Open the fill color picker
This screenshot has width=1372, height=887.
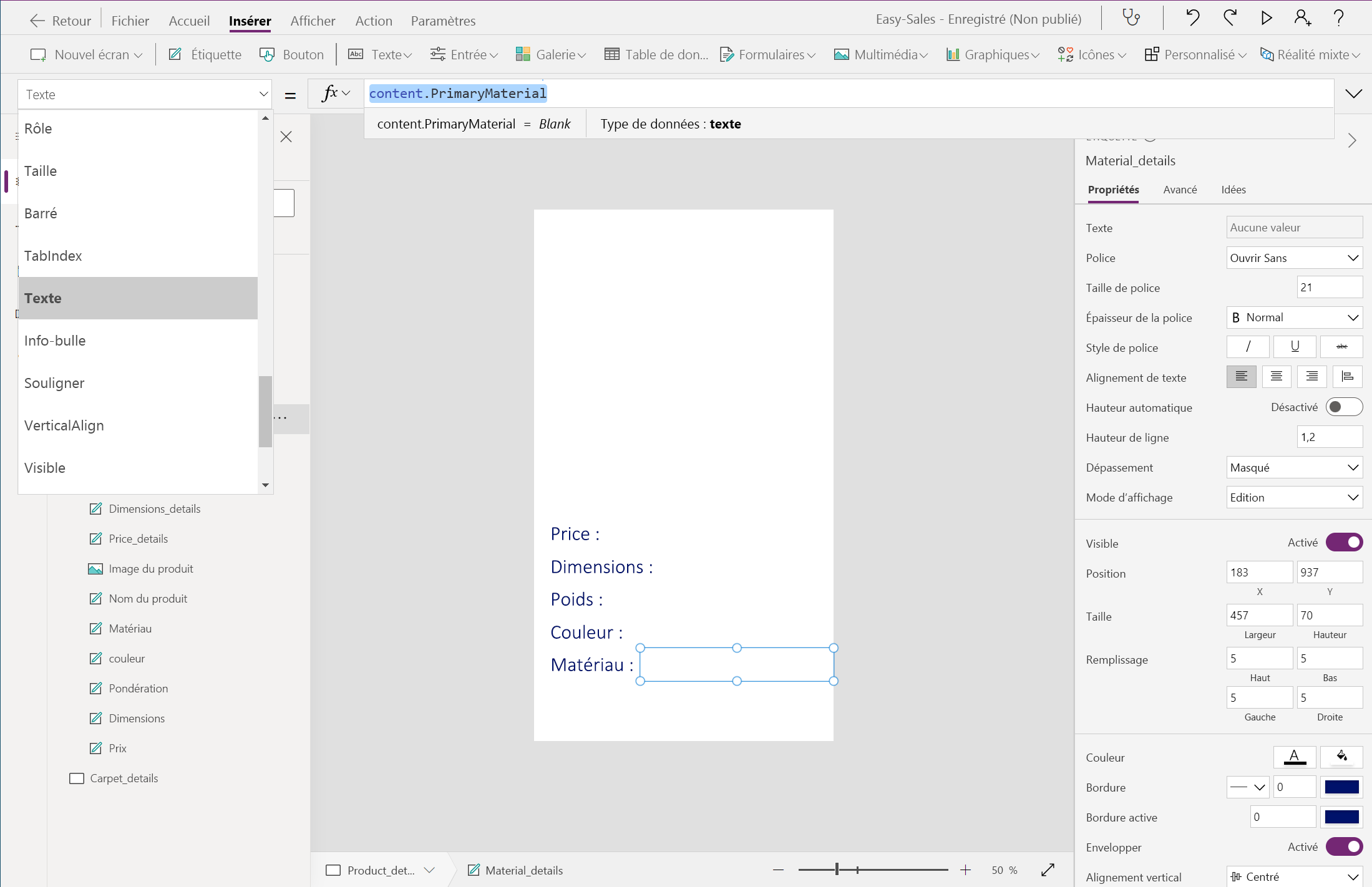[x=1341, y=757]
